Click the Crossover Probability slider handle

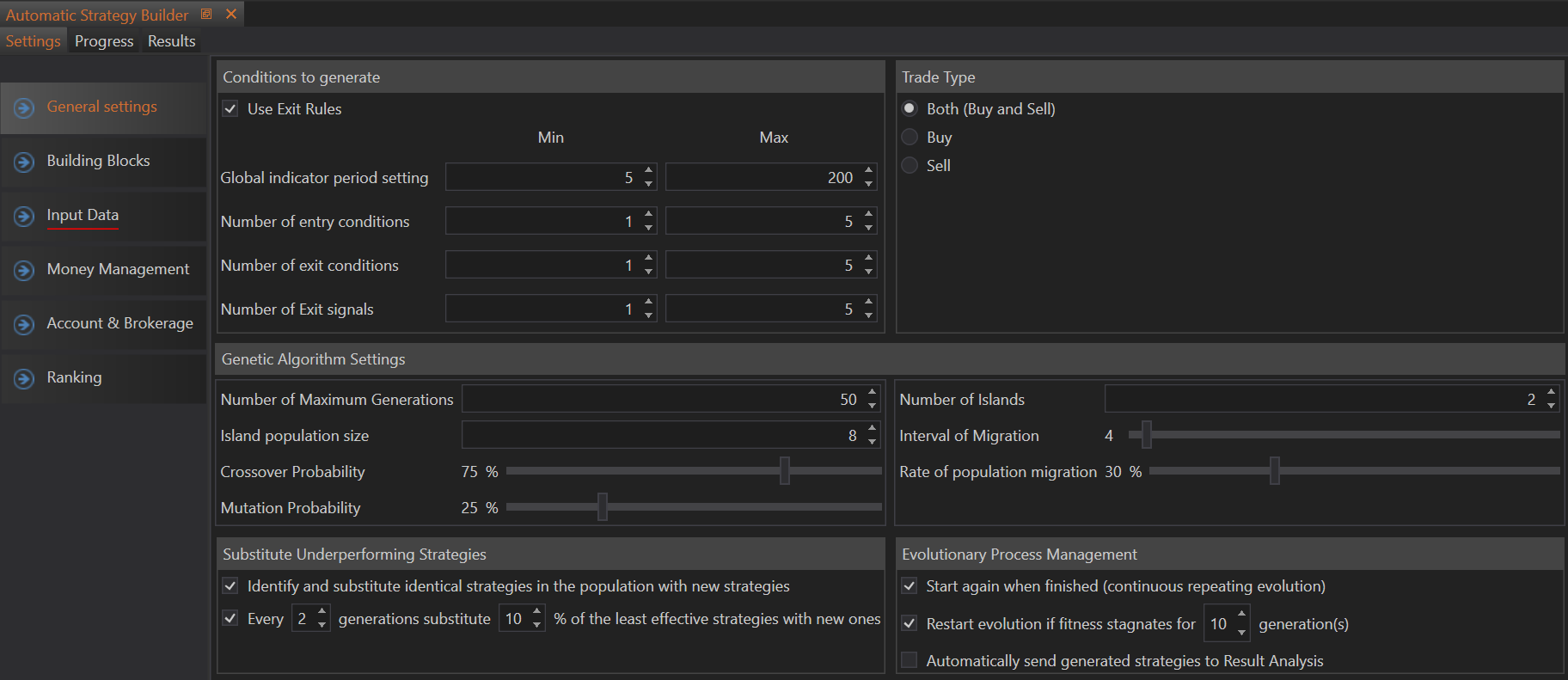click(x=784, y=471)
